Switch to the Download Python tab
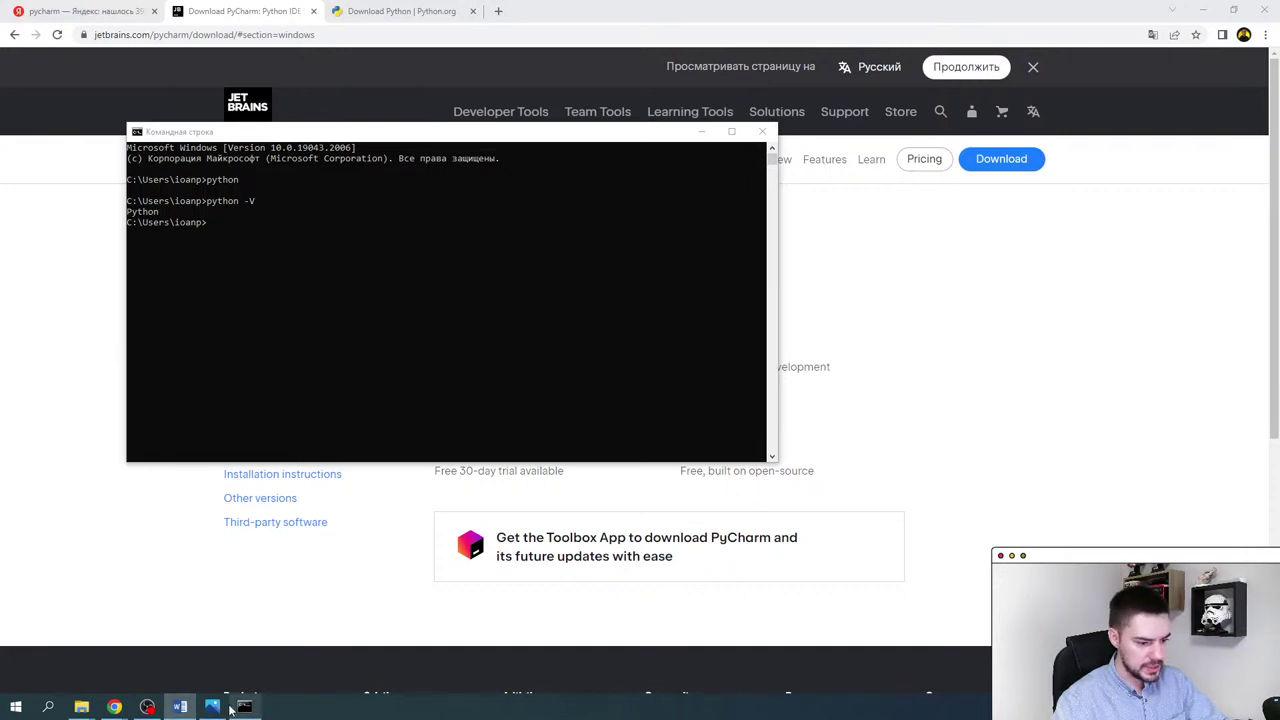The image size is (1280, 720). click(x=400, y=11)
